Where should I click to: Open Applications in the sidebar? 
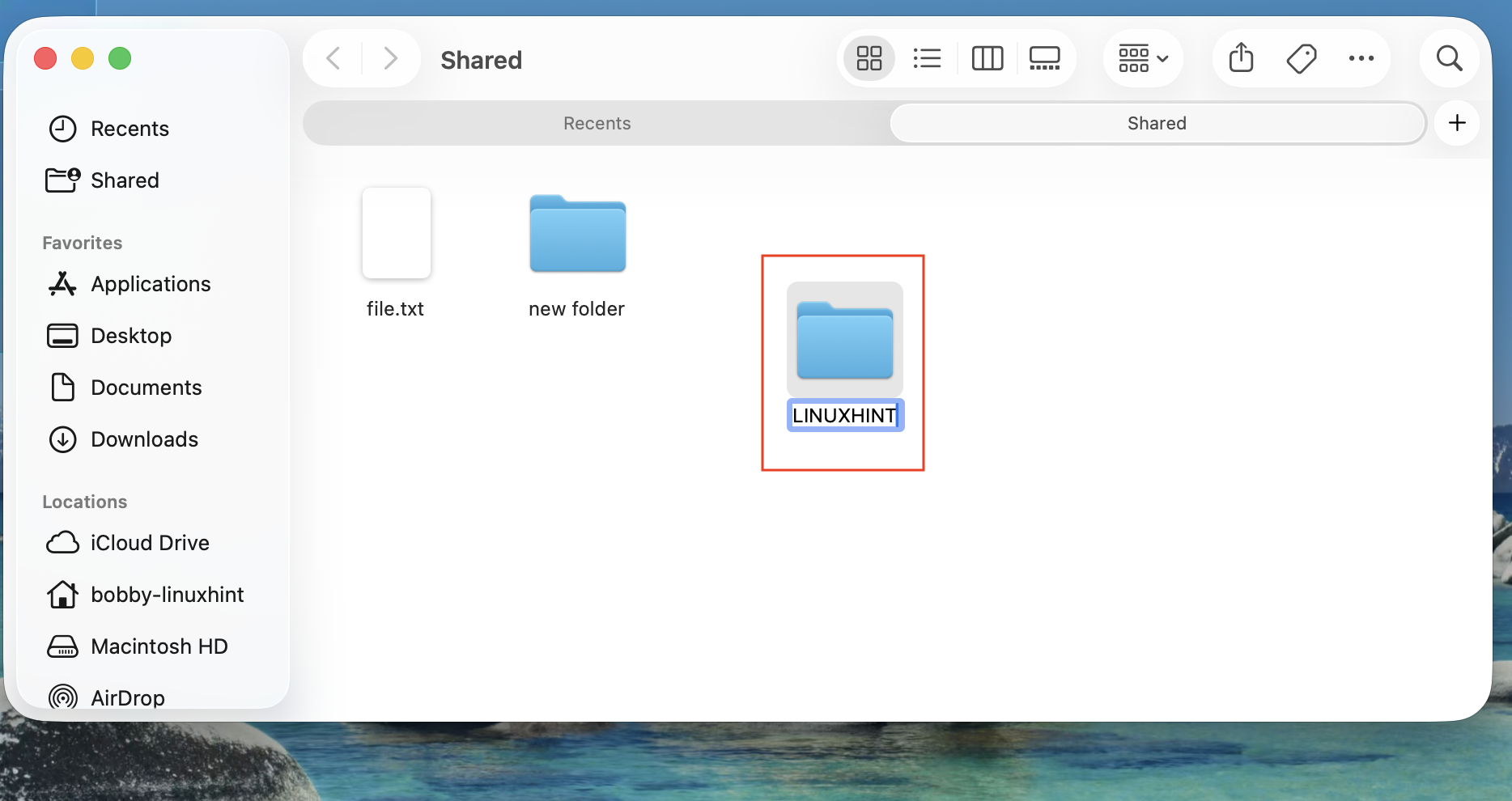151,284
